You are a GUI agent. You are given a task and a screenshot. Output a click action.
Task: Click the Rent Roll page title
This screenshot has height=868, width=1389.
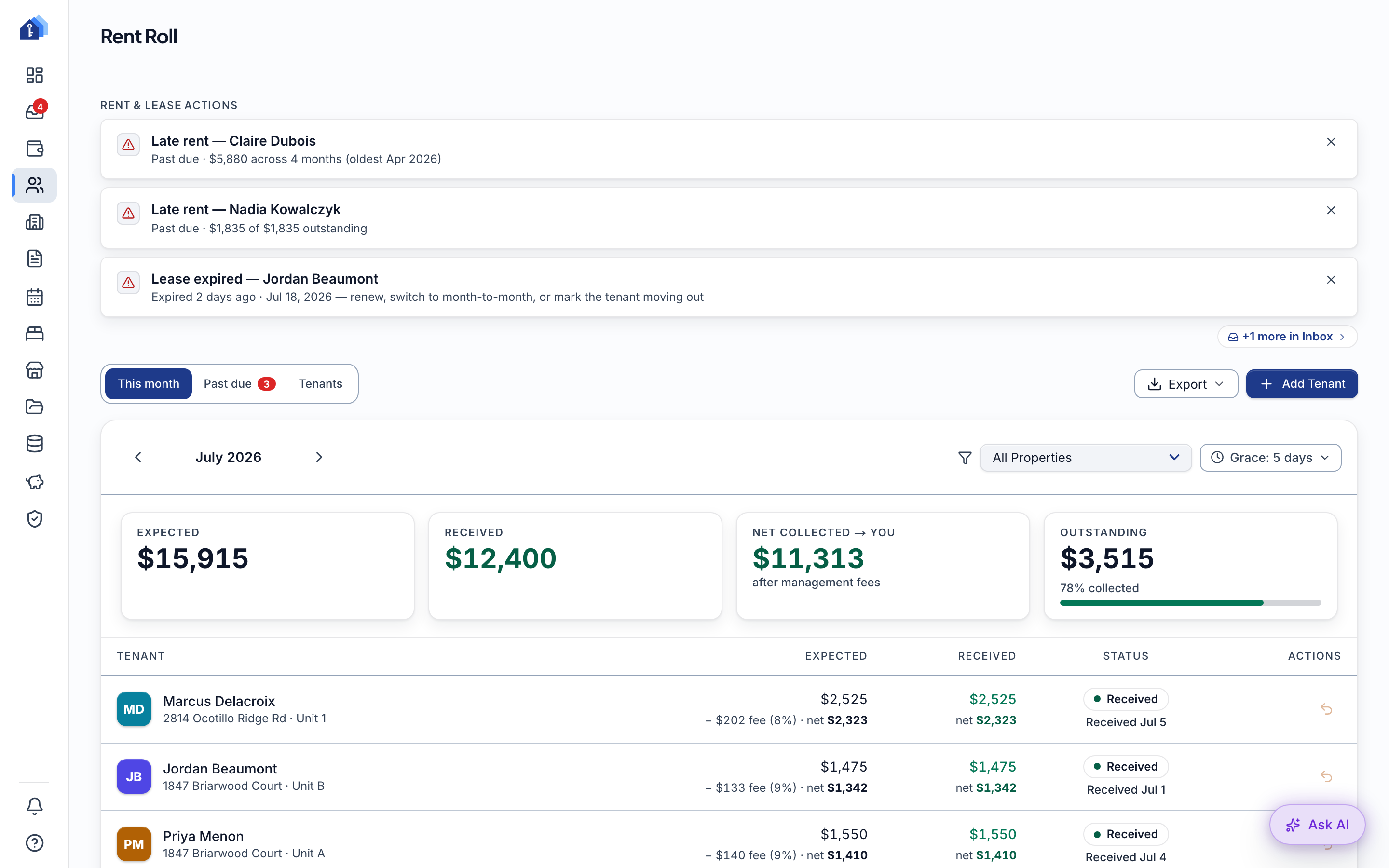pos(138,36)
